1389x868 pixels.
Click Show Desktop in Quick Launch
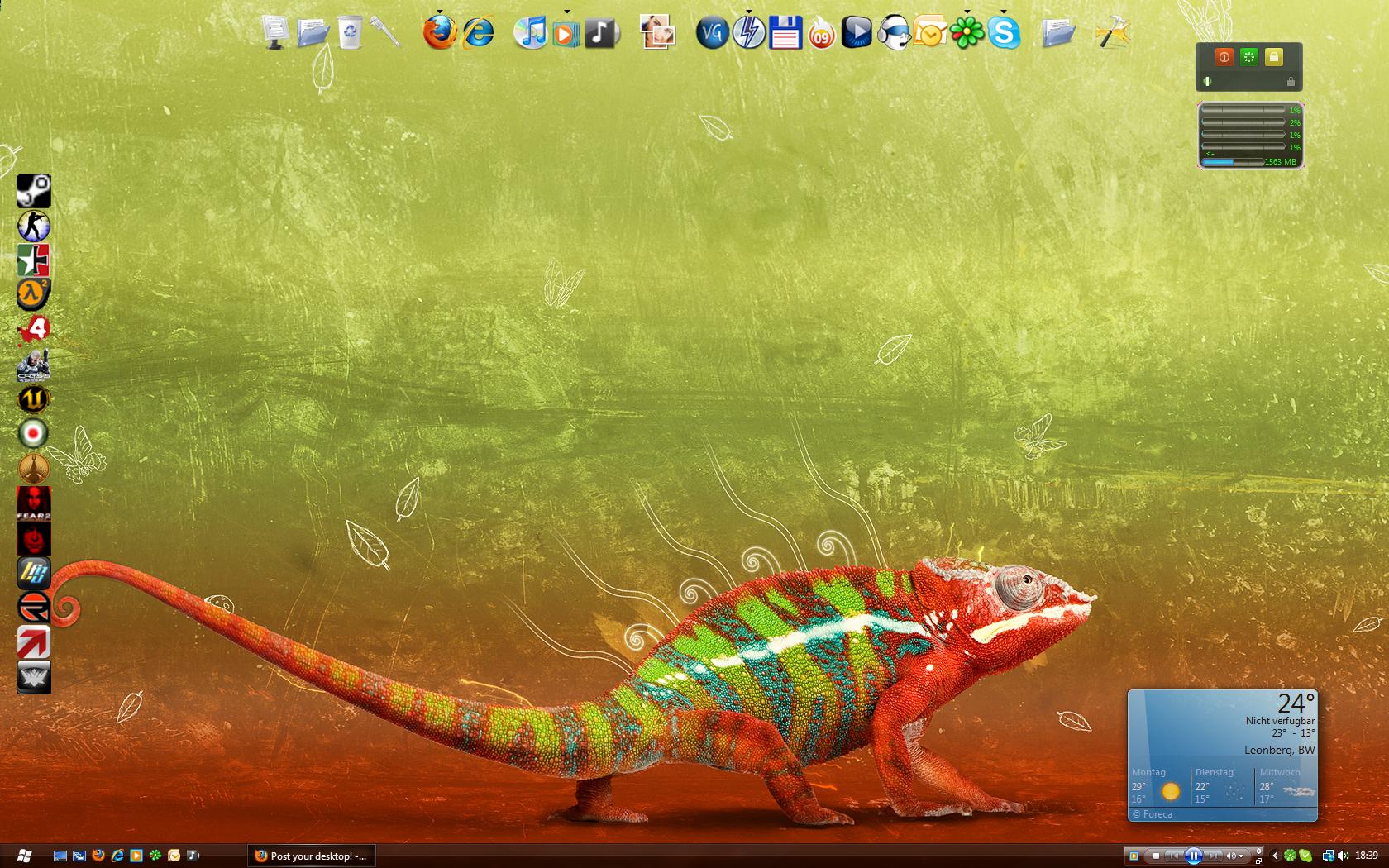click(x=60, y=856)
